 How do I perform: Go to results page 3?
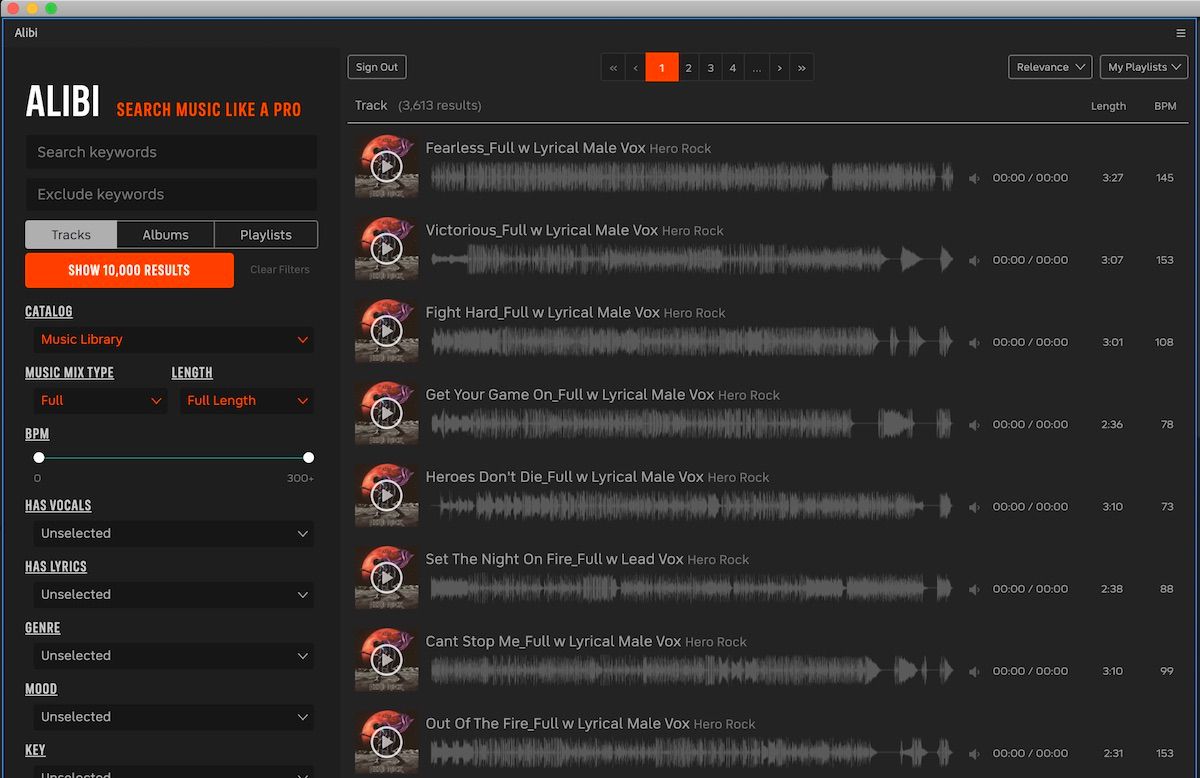pyautogui.click(x=710, y=66)
